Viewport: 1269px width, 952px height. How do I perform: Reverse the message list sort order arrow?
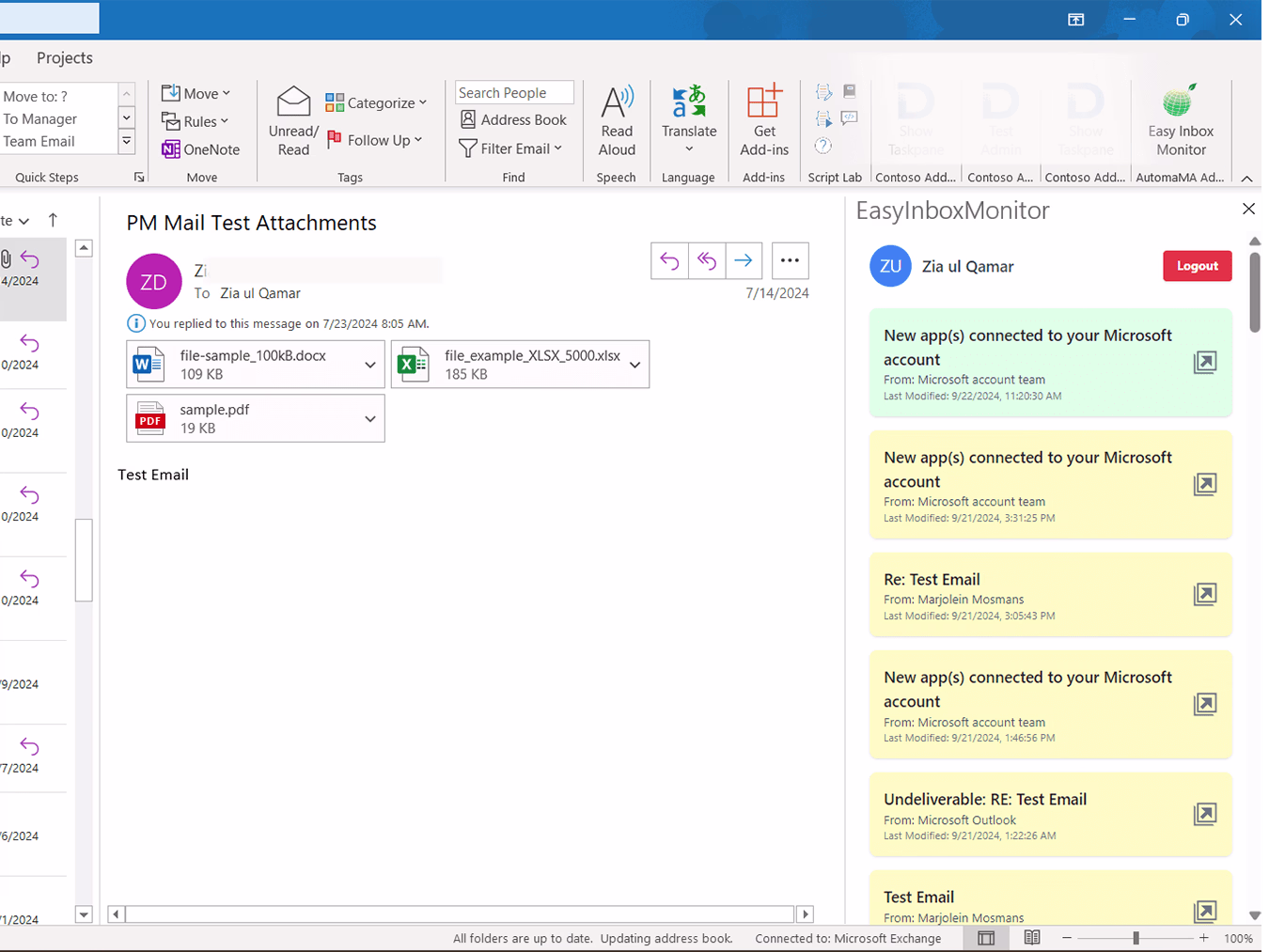[x=53, y=220]
